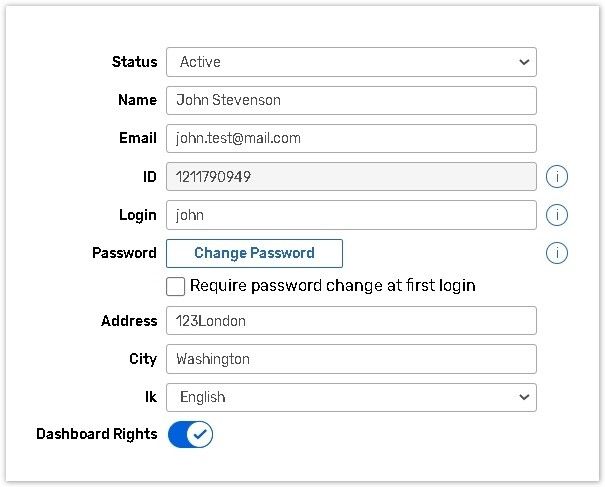Click the Email label text
605x487 pixels.
138,138
